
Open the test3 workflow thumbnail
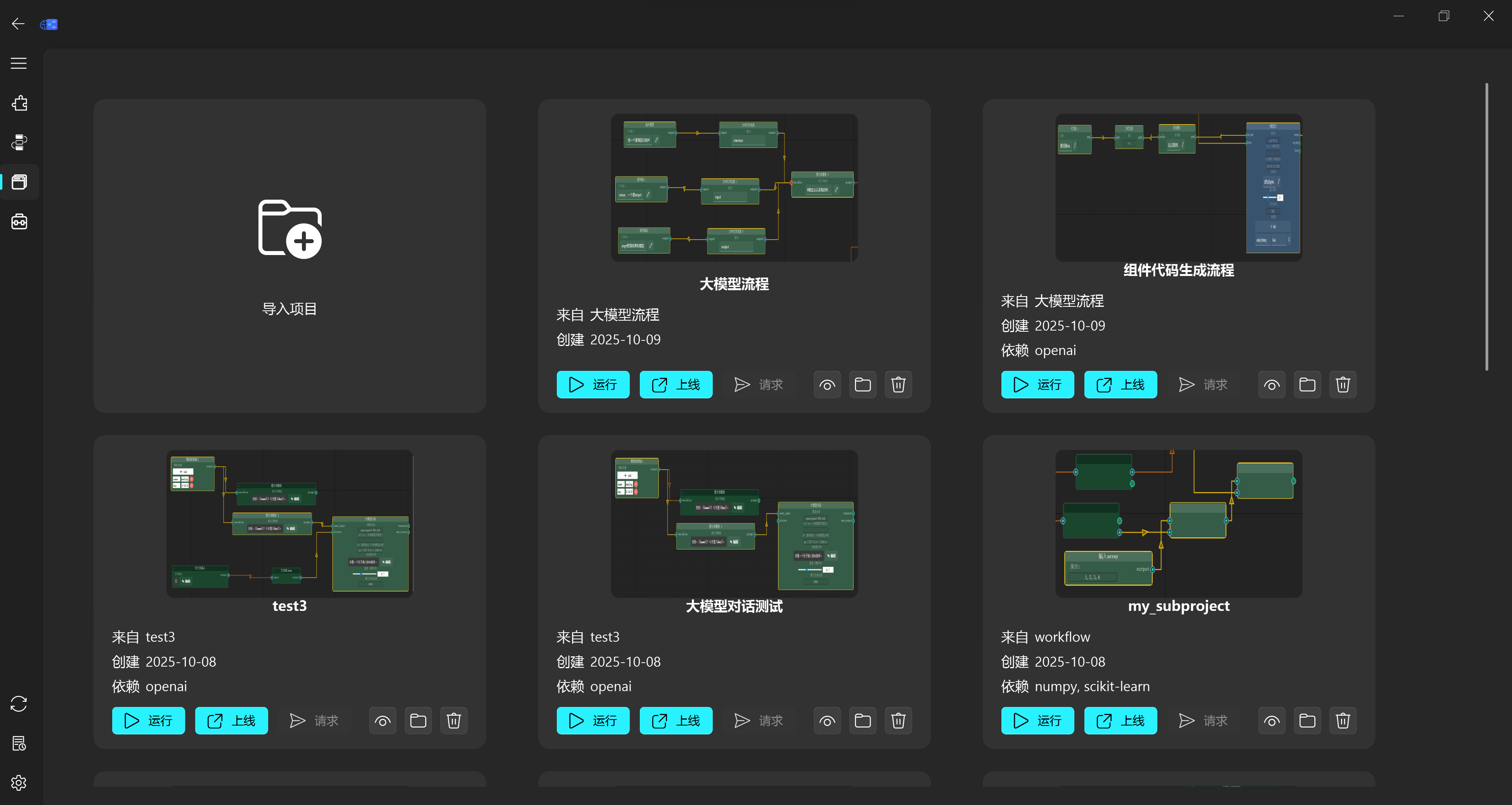click(x=290, y=524)
